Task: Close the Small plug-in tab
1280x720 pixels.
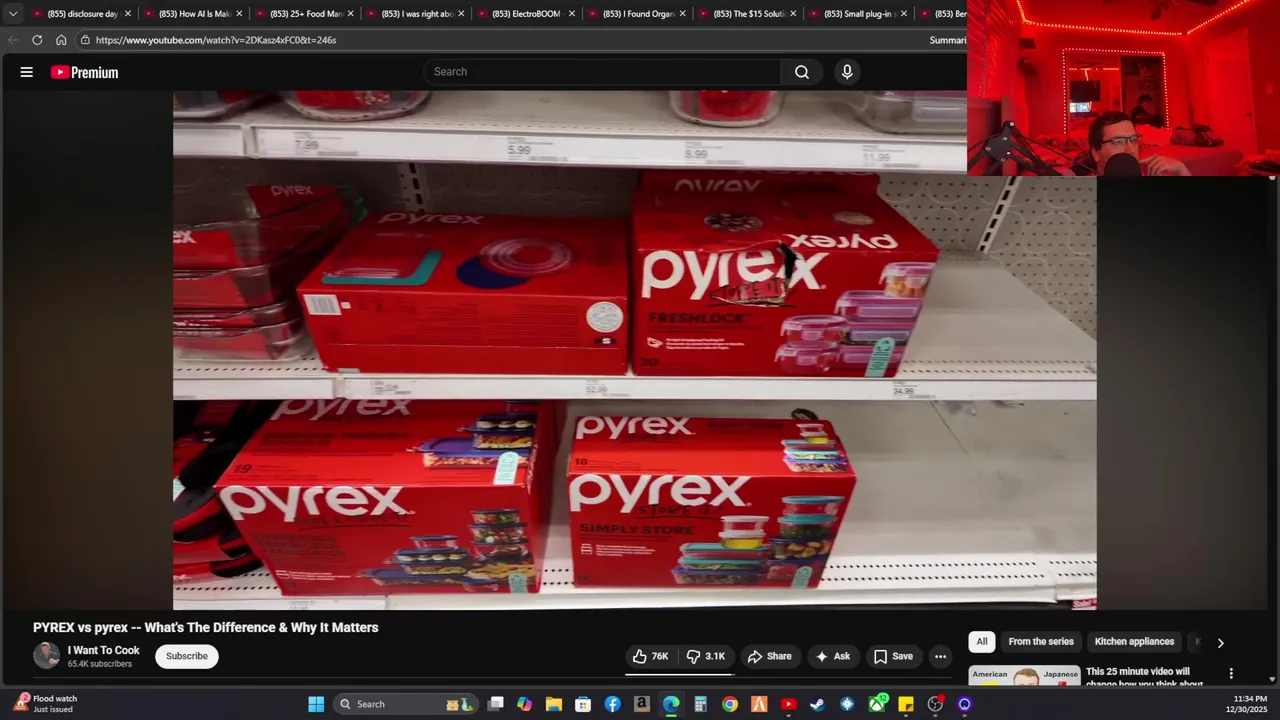Action: (x=904, y=14)
